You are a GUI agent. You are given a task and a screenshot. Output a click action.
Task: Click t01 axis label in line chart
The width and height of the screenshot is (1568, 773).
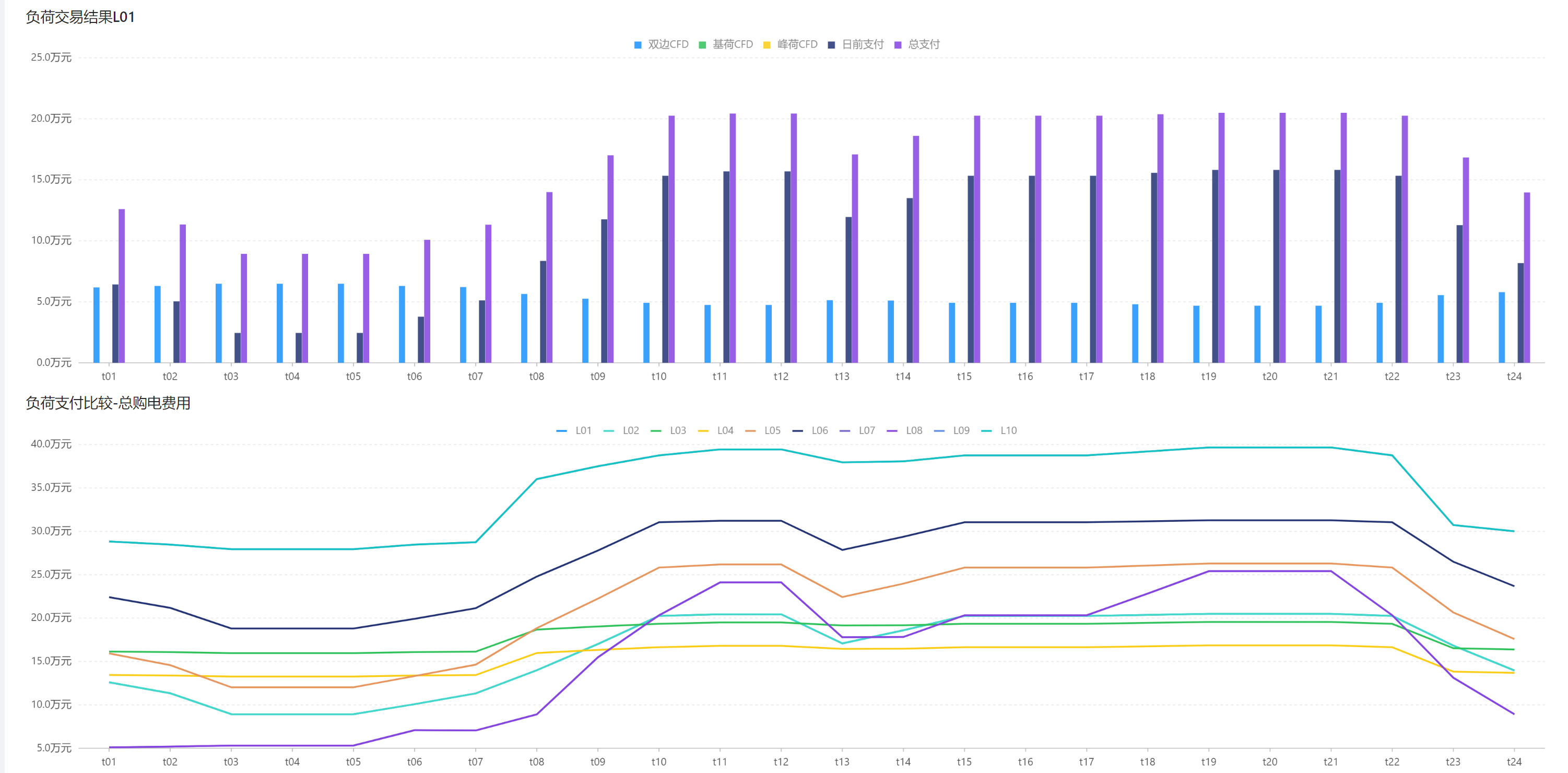109,762
